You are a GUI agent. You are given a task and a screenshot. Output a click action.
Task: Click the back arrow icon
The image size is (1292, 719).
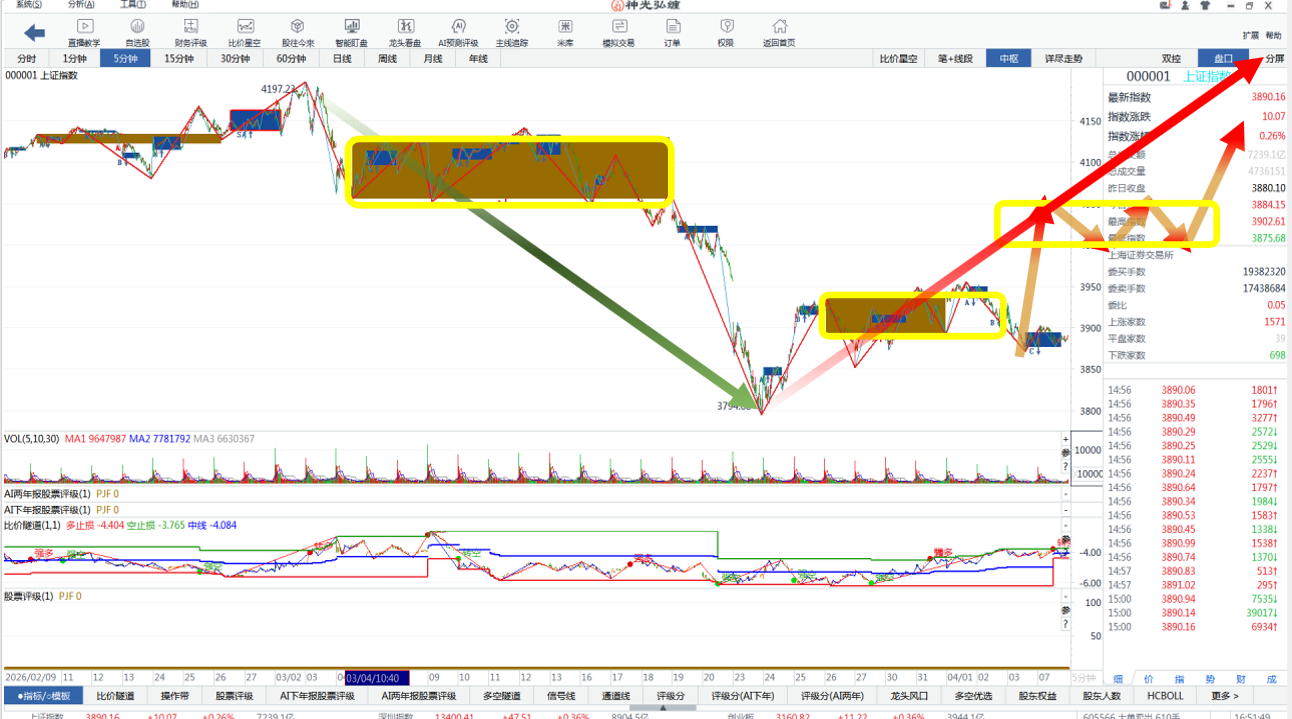point(35,32)
